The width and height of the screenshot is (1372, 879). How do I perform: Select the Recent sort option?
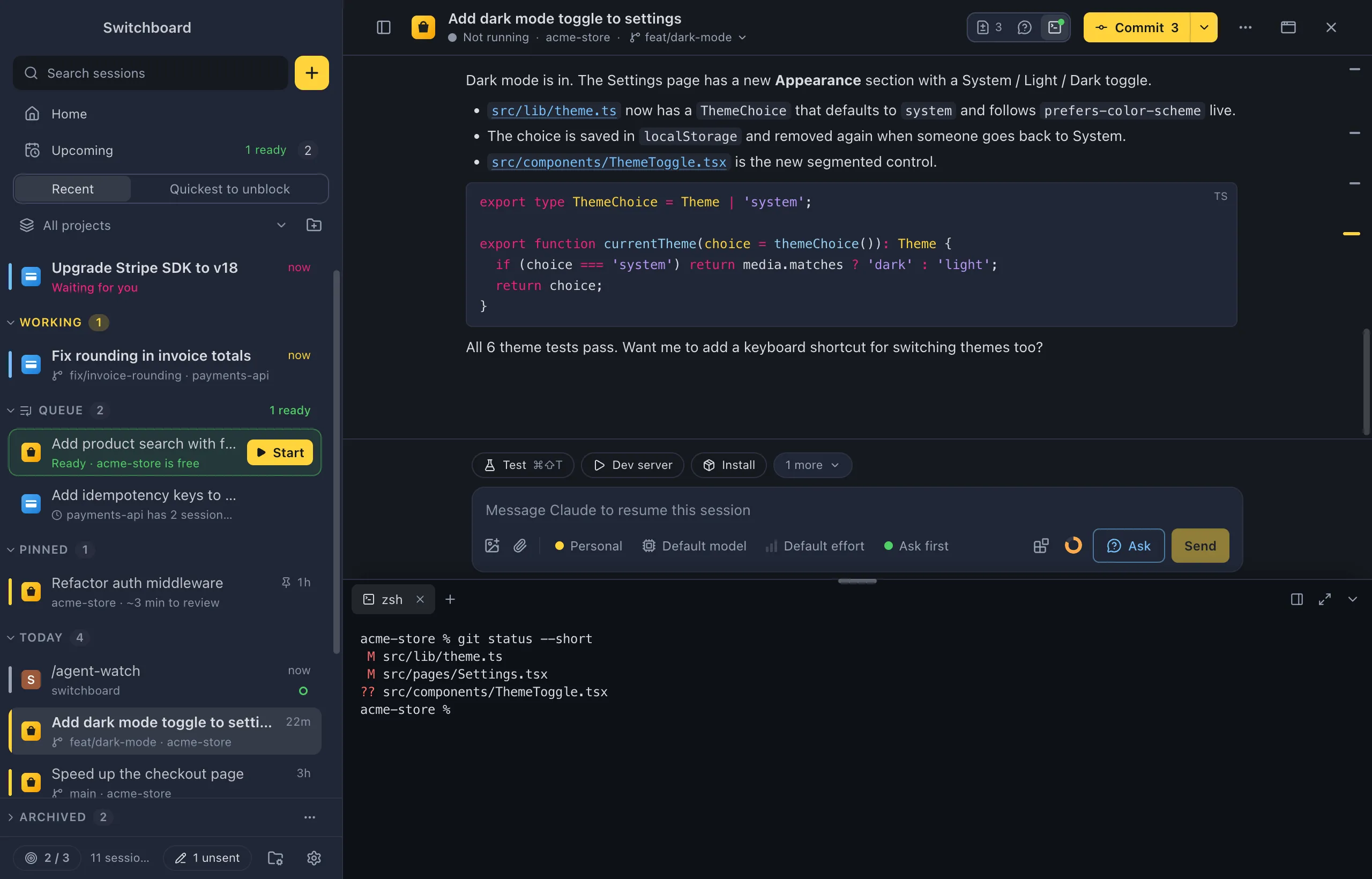pos(72,189)
